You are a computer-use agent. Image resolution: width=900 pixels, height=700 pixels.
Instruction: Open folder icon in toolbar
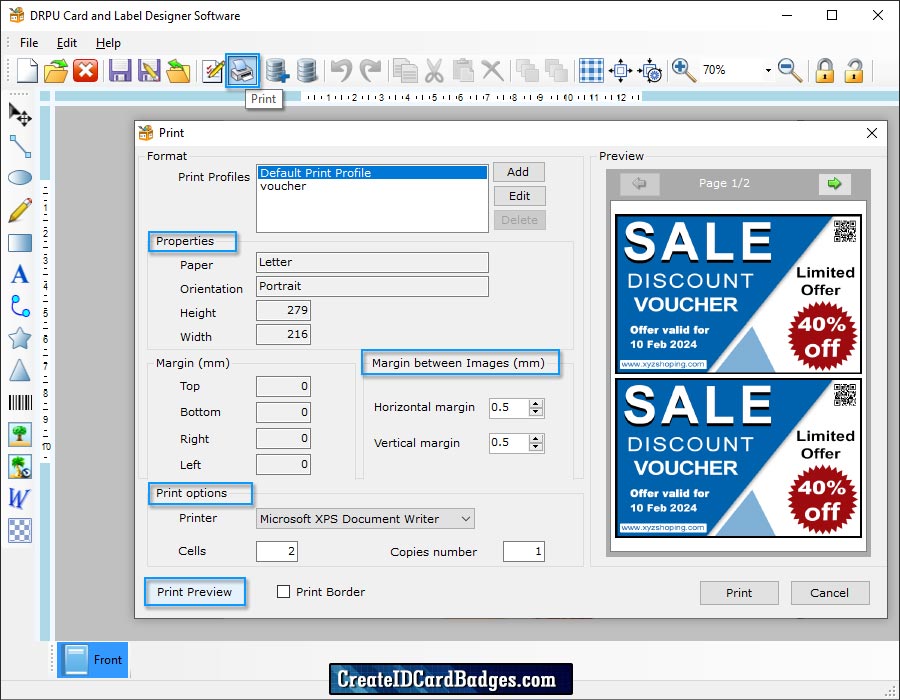point(56,71)
